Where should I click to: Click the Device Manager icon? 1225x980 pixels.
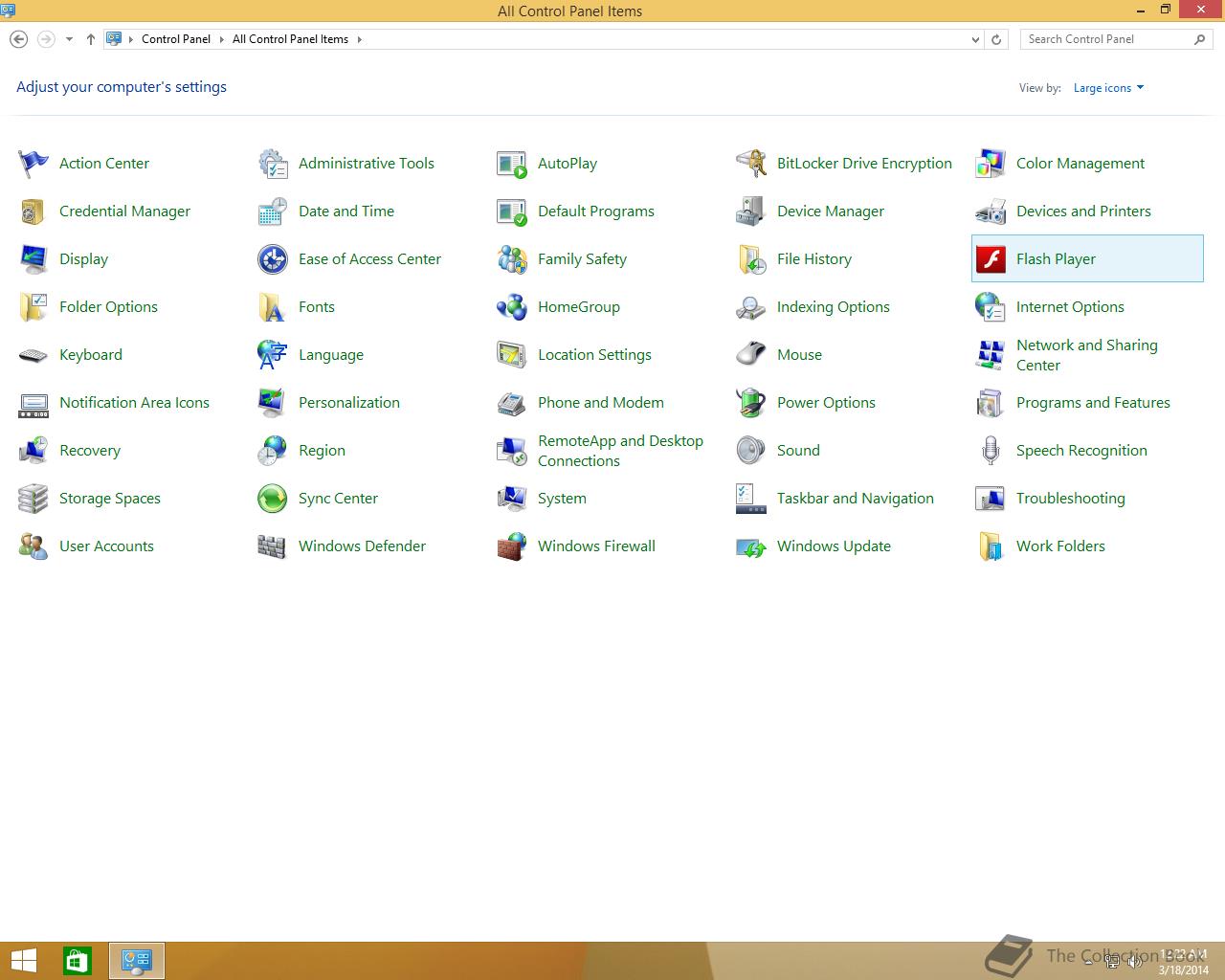[x=751, y=212]
